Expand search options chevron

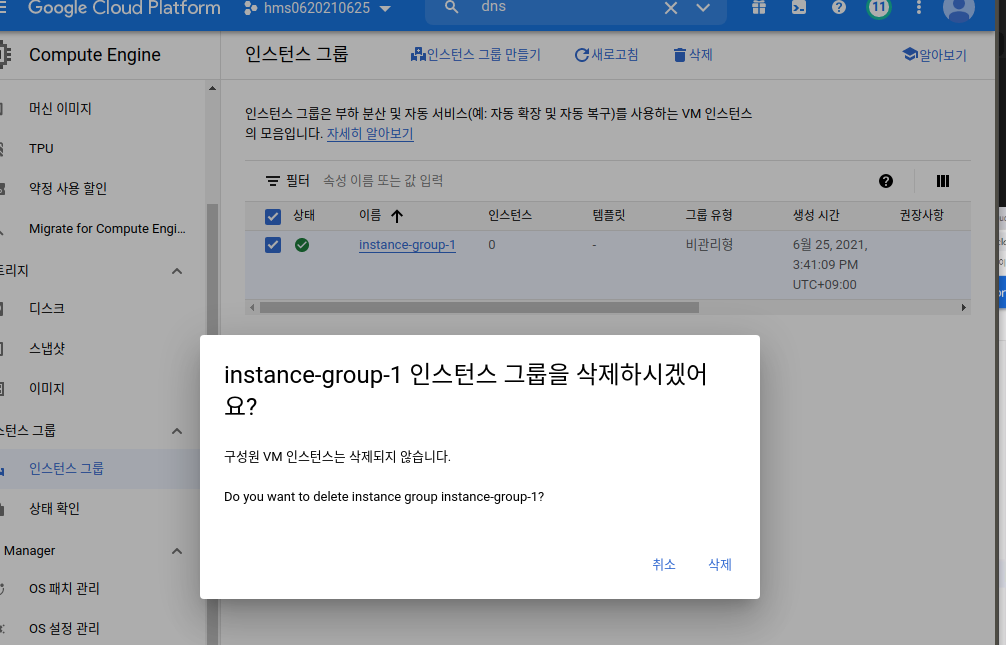[703, 8]
